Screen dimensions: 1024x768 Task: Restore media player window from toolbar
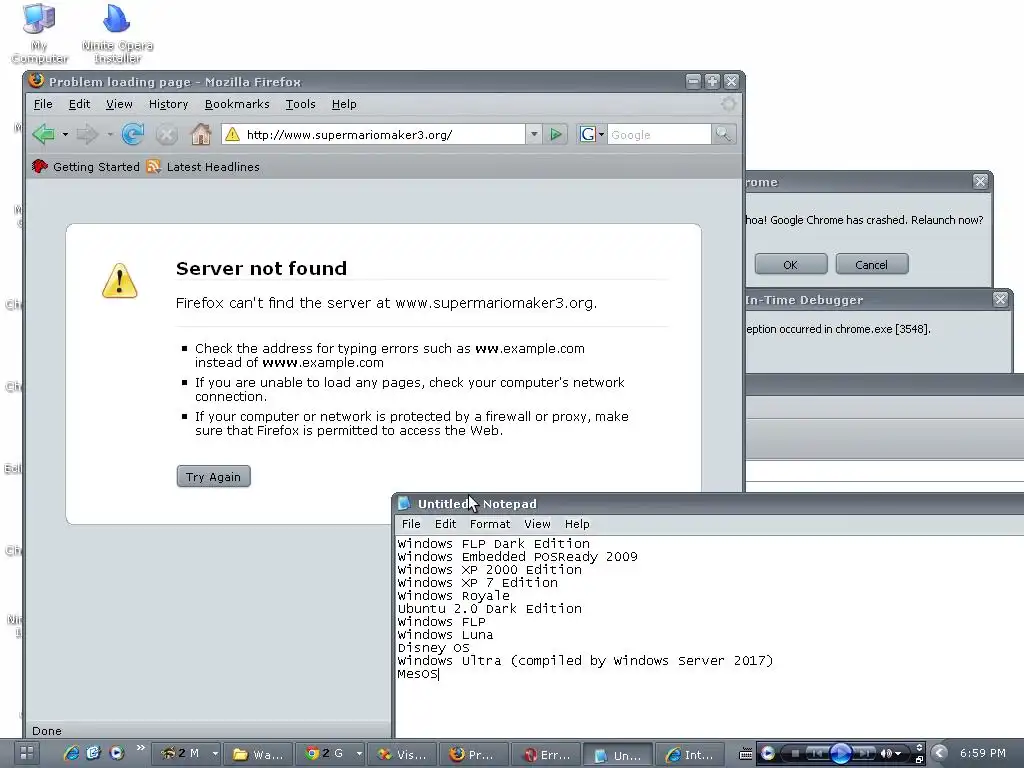920,760
